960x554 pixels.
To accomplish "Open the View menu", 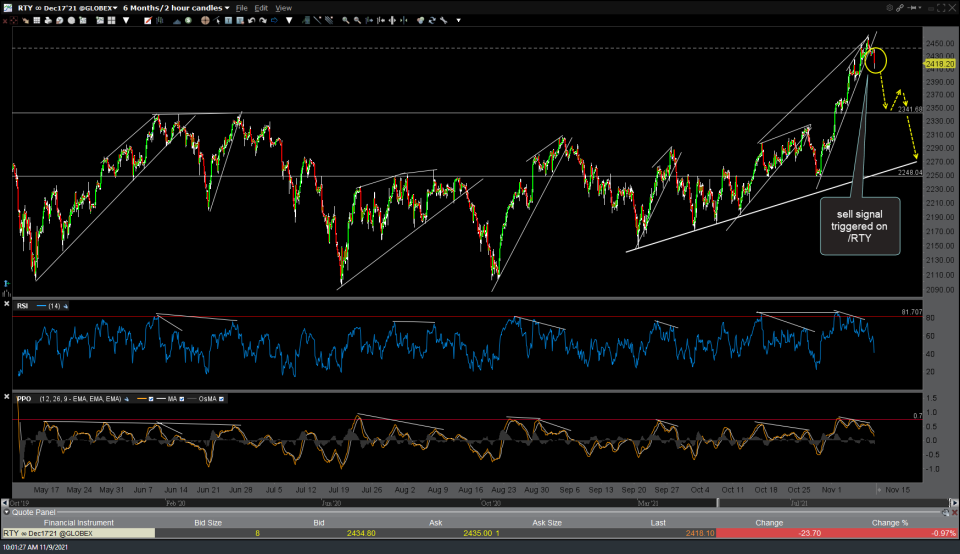I will (x=284, y=7).
